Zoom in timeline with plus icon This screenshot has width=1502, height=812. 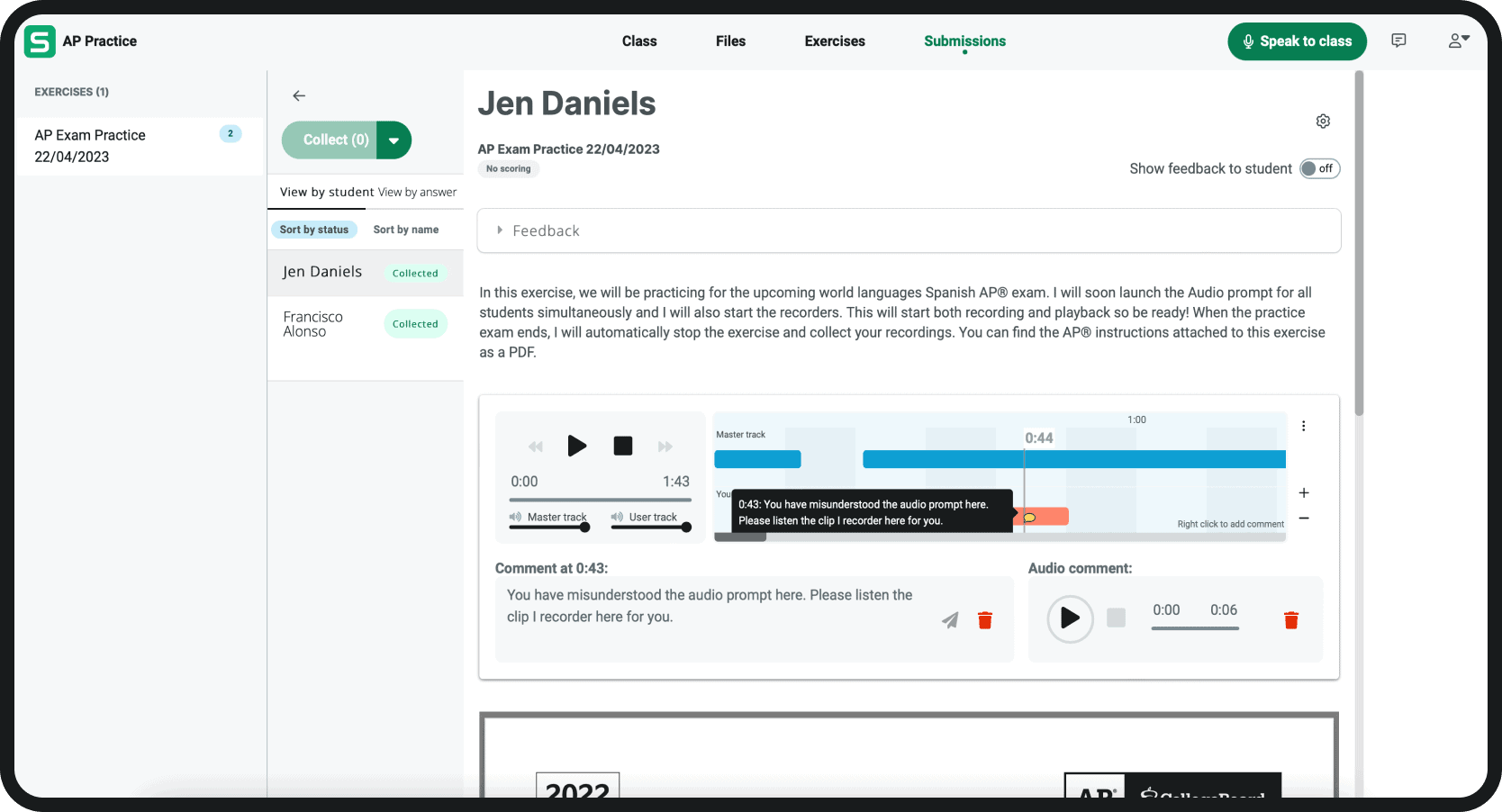pos(1304,493)
